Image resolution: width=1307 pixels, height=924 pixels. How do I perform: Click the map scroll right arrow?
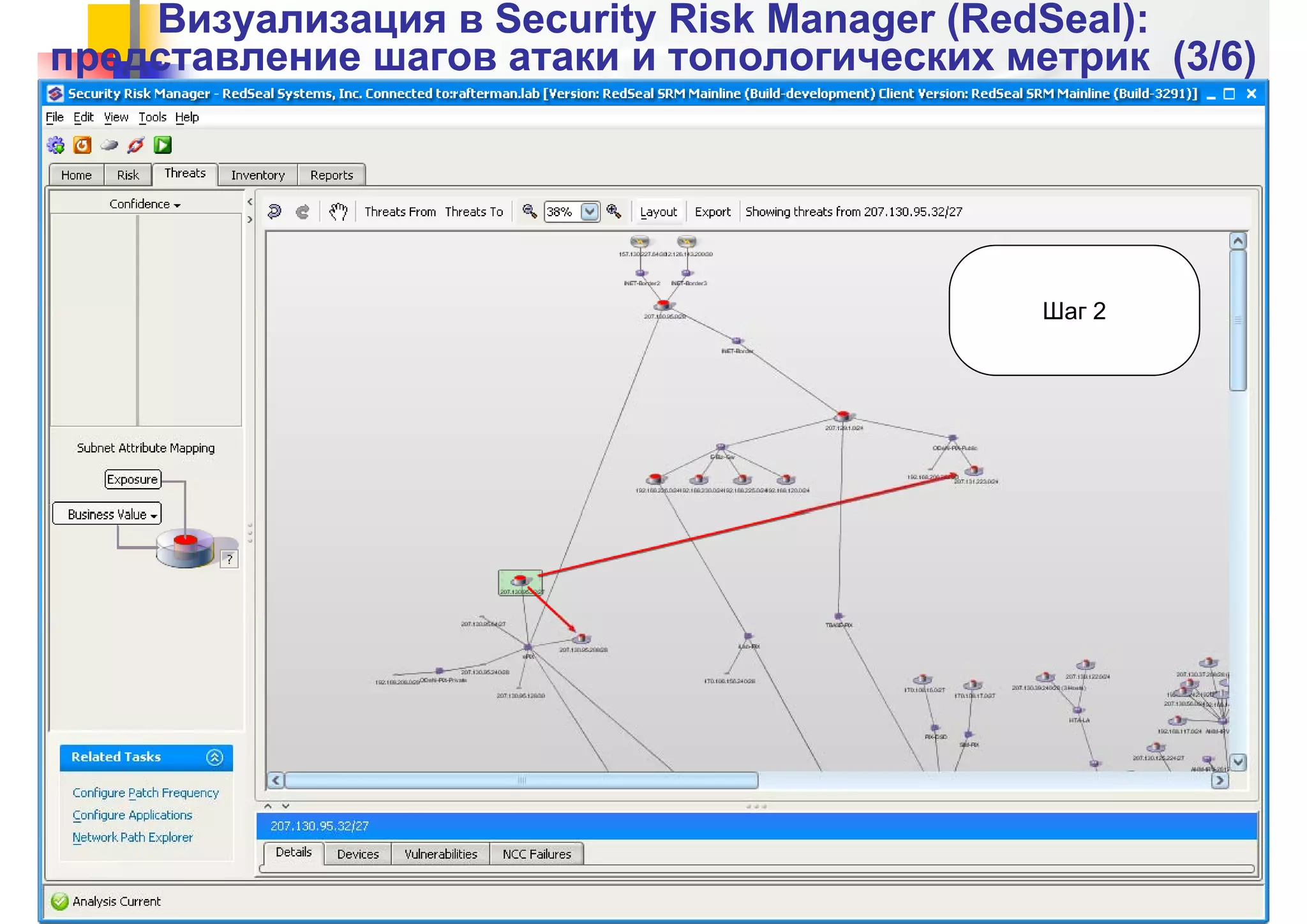pyautogui.click(x=1220, y=780)
